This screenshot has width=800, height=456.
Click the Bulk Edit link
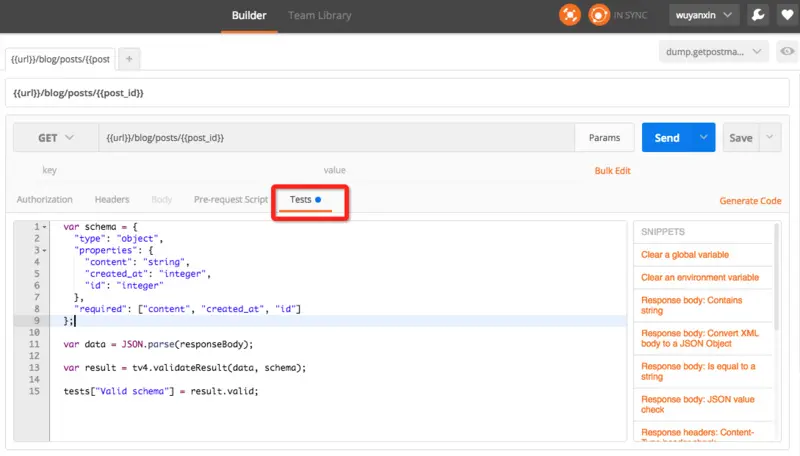point(612,171)
